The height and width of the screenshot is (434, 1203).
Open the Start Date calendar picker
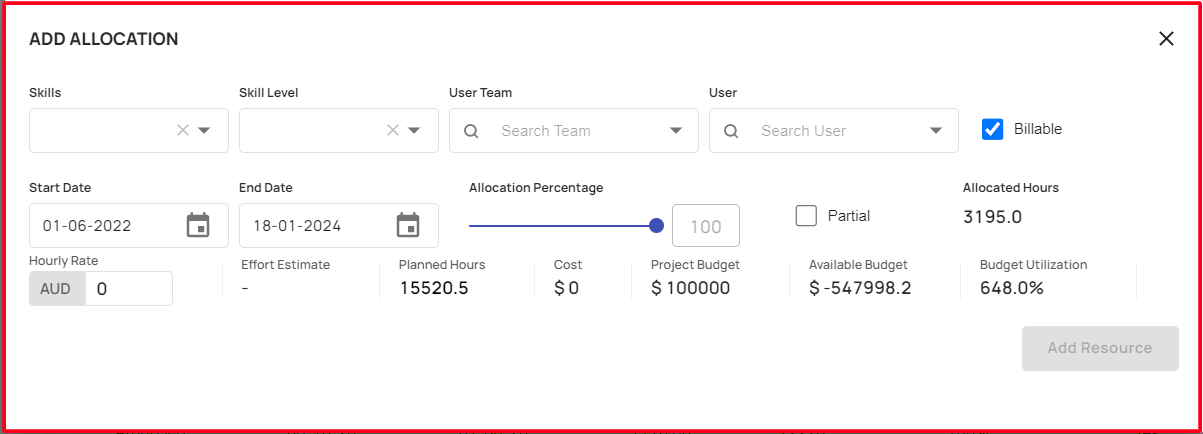click(198, 225)
